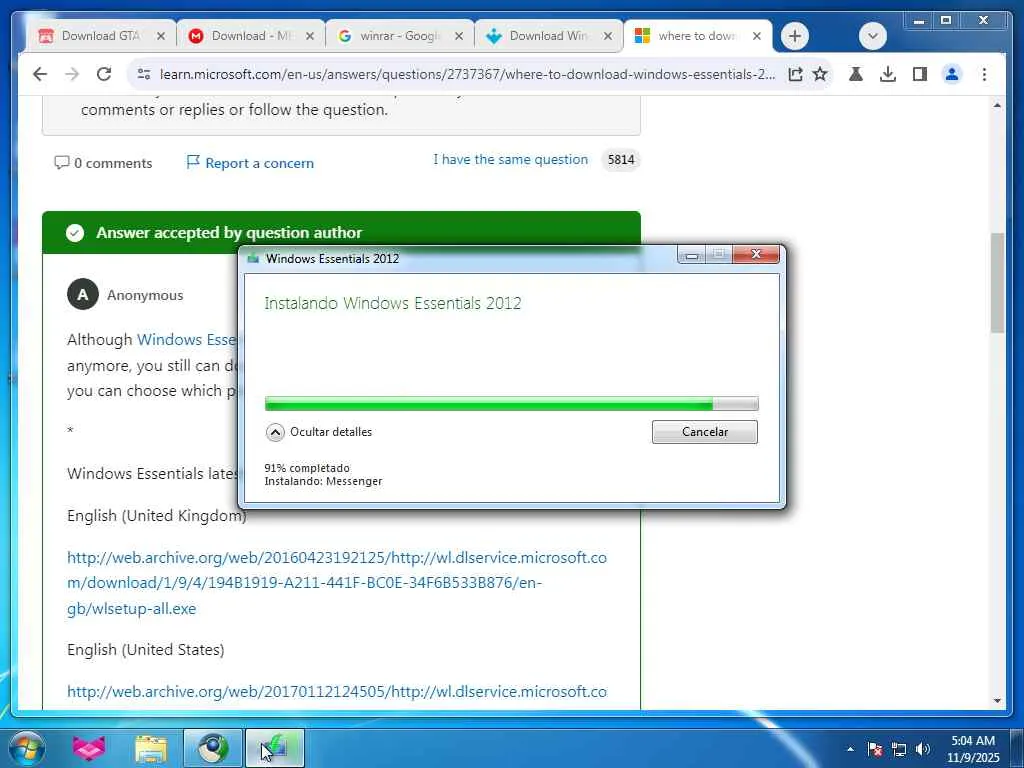Click the answer accepted checkmark icon

[x=75, y=232]
